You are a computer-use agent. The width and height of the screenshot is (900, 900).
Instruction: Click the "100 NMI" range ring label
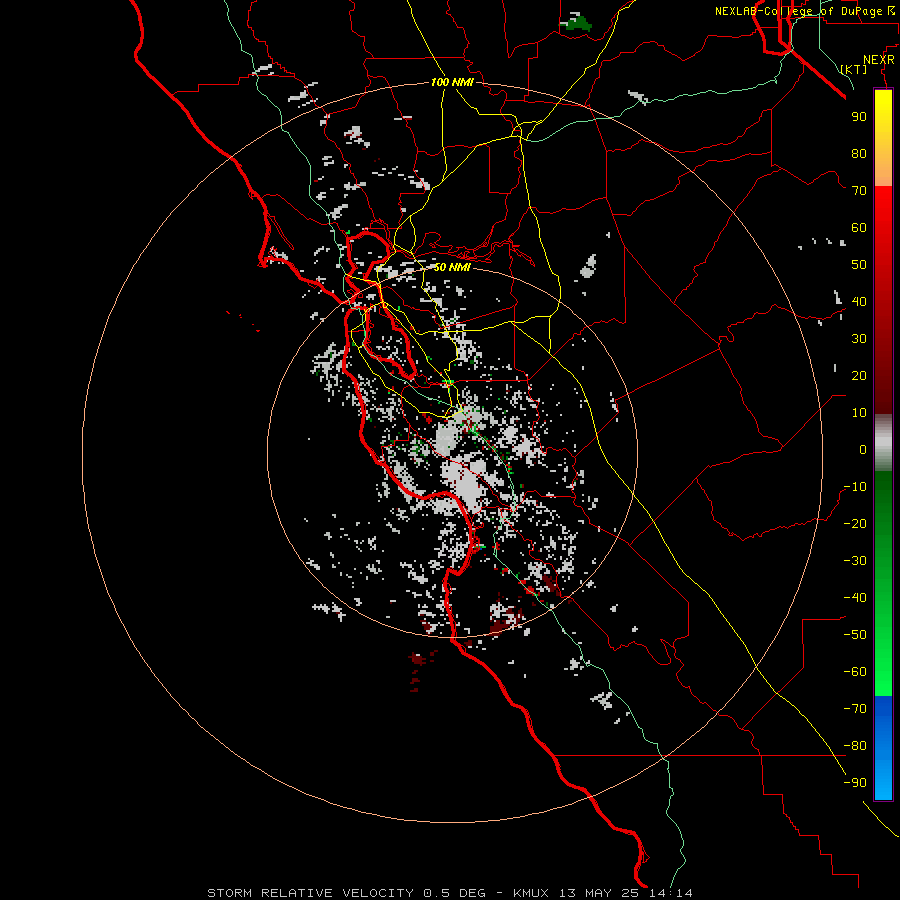pyautogui.click(x=452, y=82)
